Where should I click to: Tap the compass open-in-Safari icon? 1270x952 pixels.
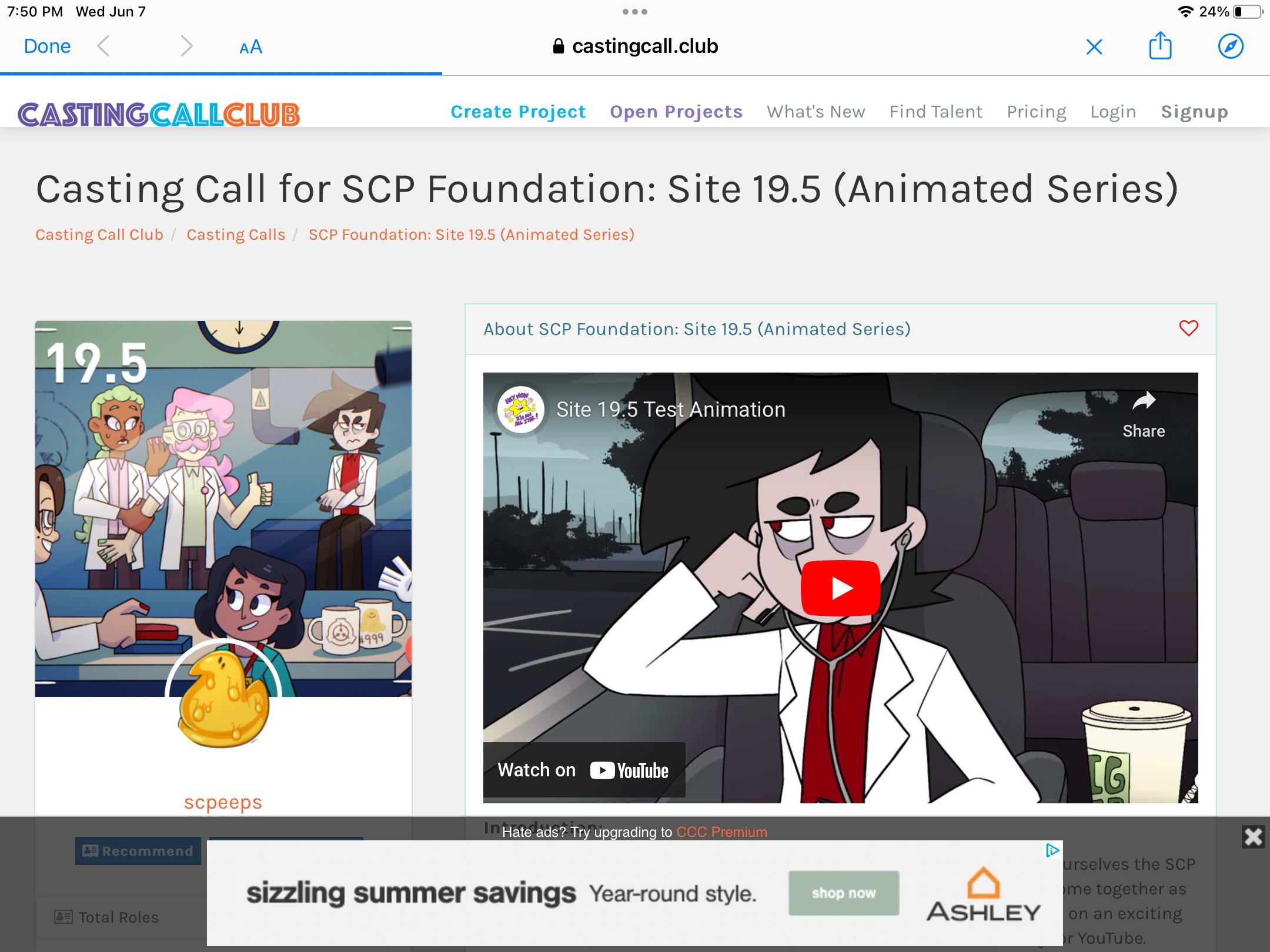1231,46
